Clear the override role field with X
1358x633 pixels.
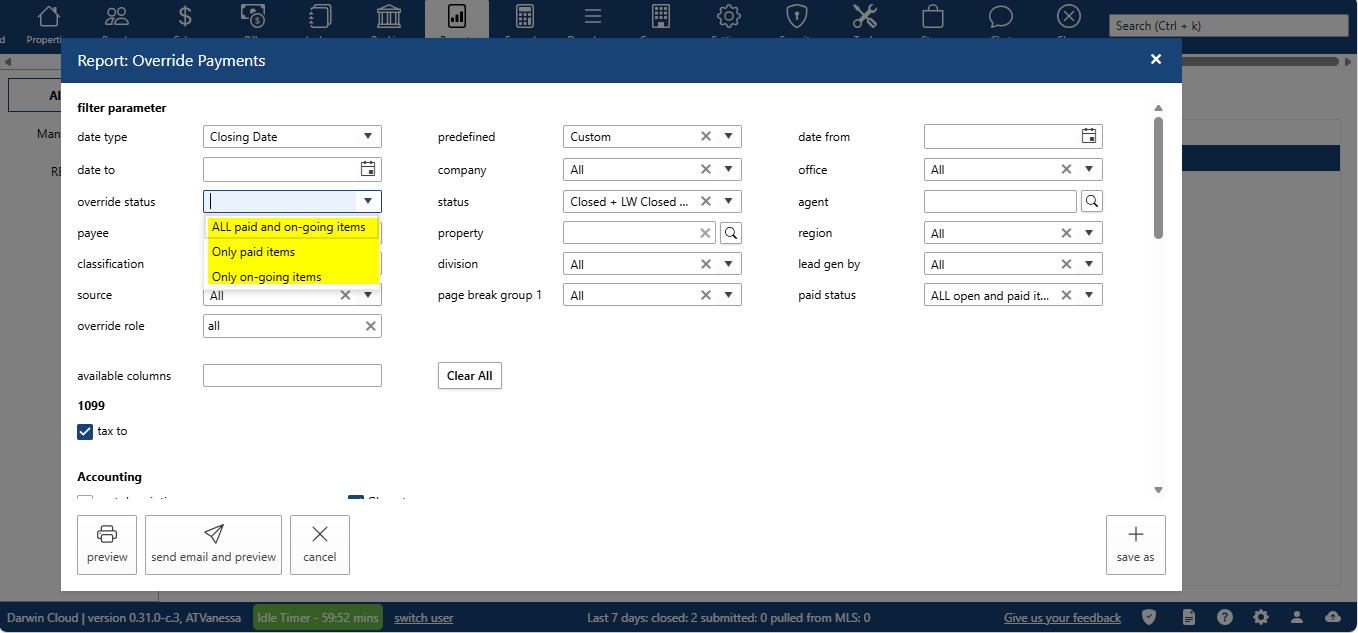[x=371, y=326]
